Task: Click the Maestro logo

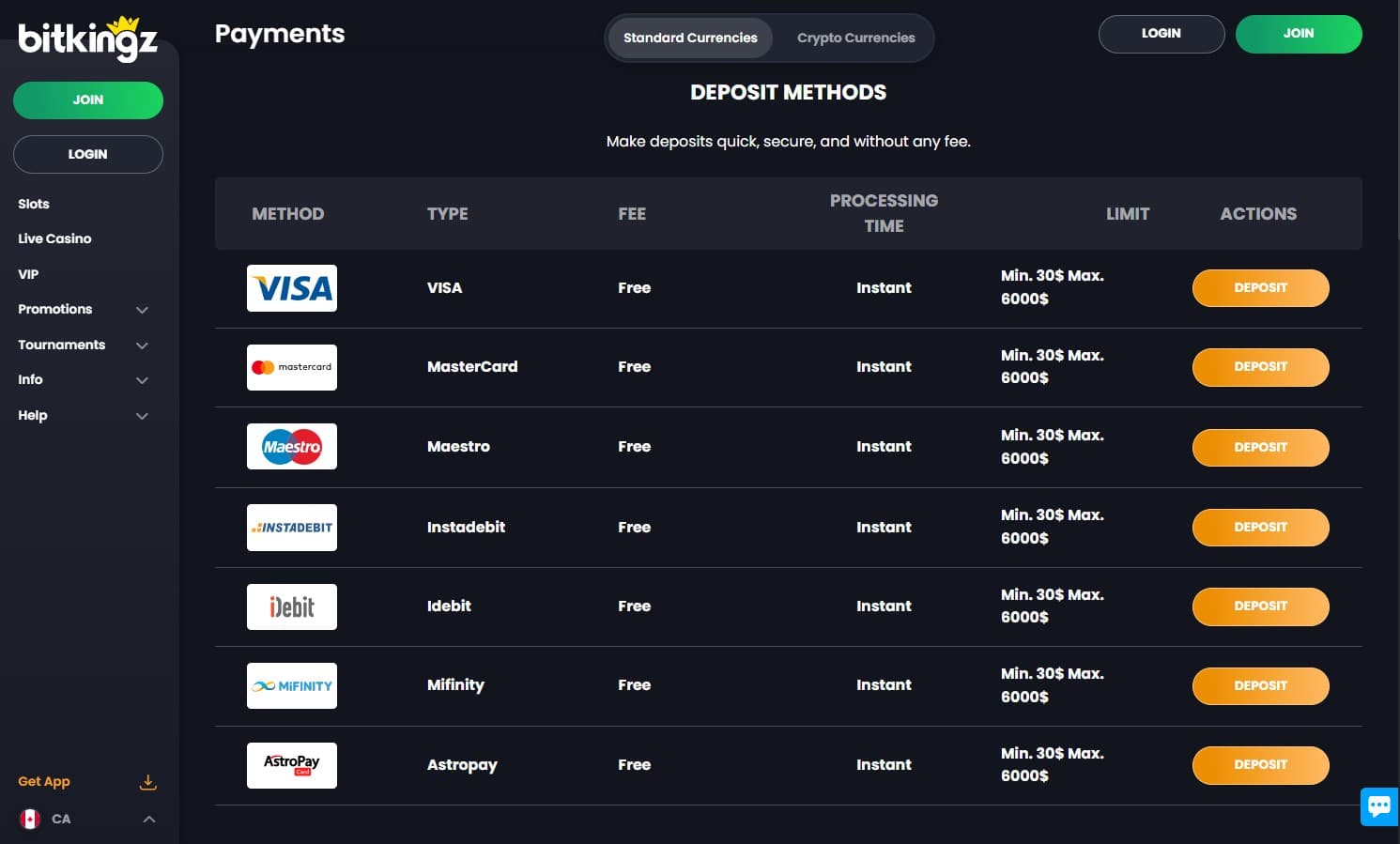Action: point(292,447)
